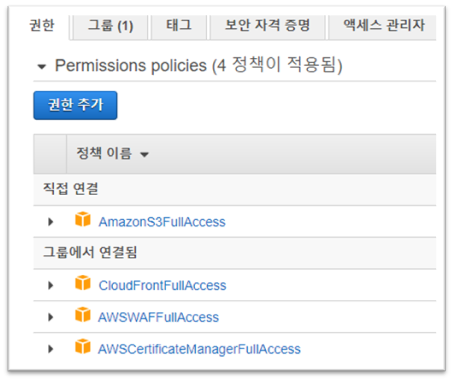This screenshot has height=381, width=453.
Task: Expand the AWSCertificateManagerFullAccess policy row
Action: (x=51, y=349)
